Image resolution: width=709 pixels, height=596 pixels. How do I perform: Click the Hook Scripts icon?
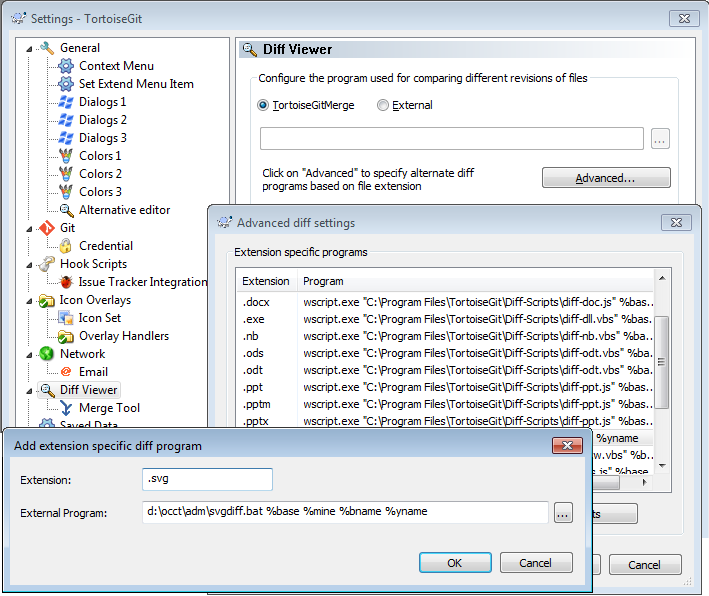(47, 264)
